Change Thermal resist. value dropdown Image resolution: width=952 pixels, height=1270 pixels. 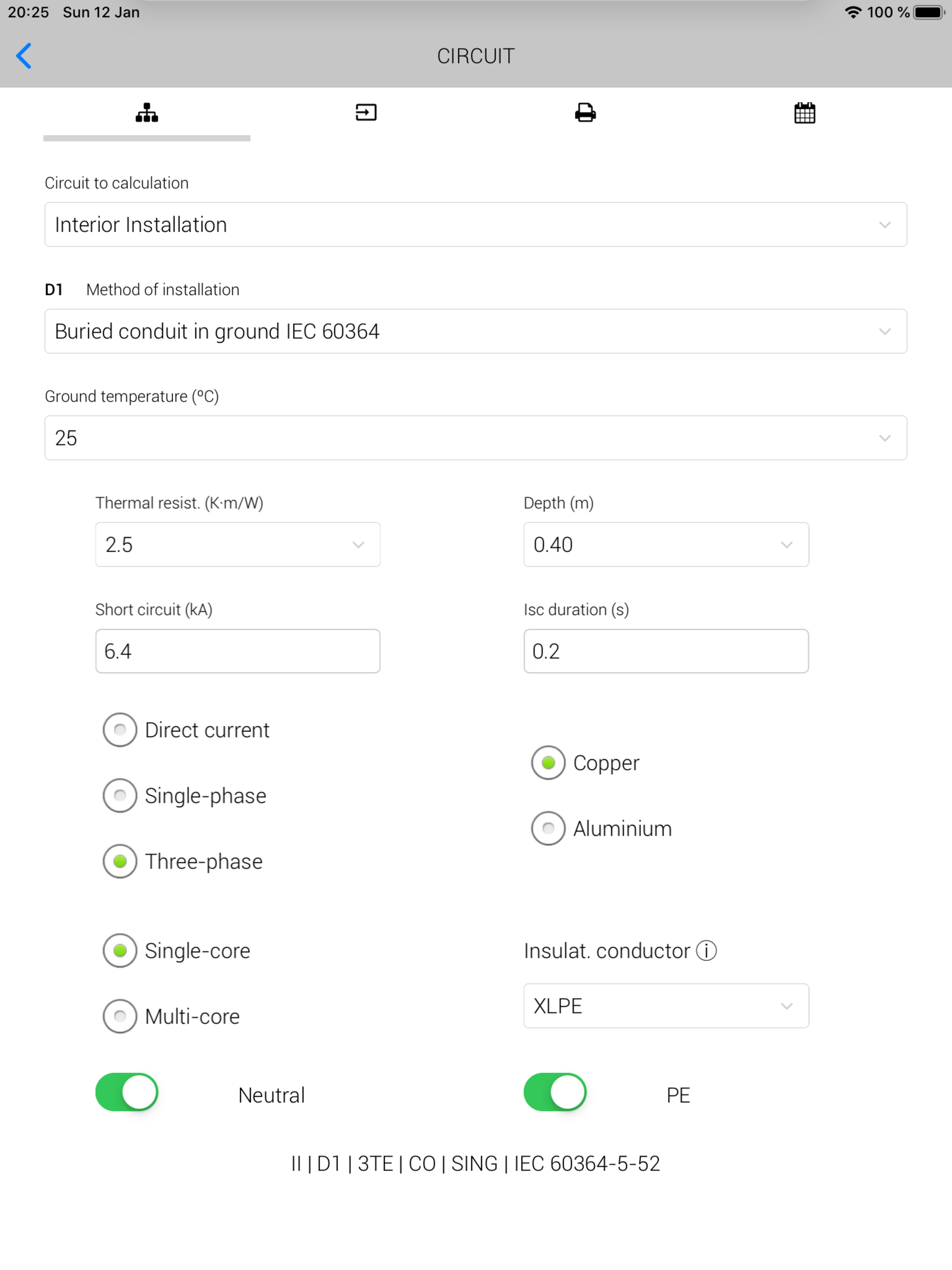coord(238,544)
